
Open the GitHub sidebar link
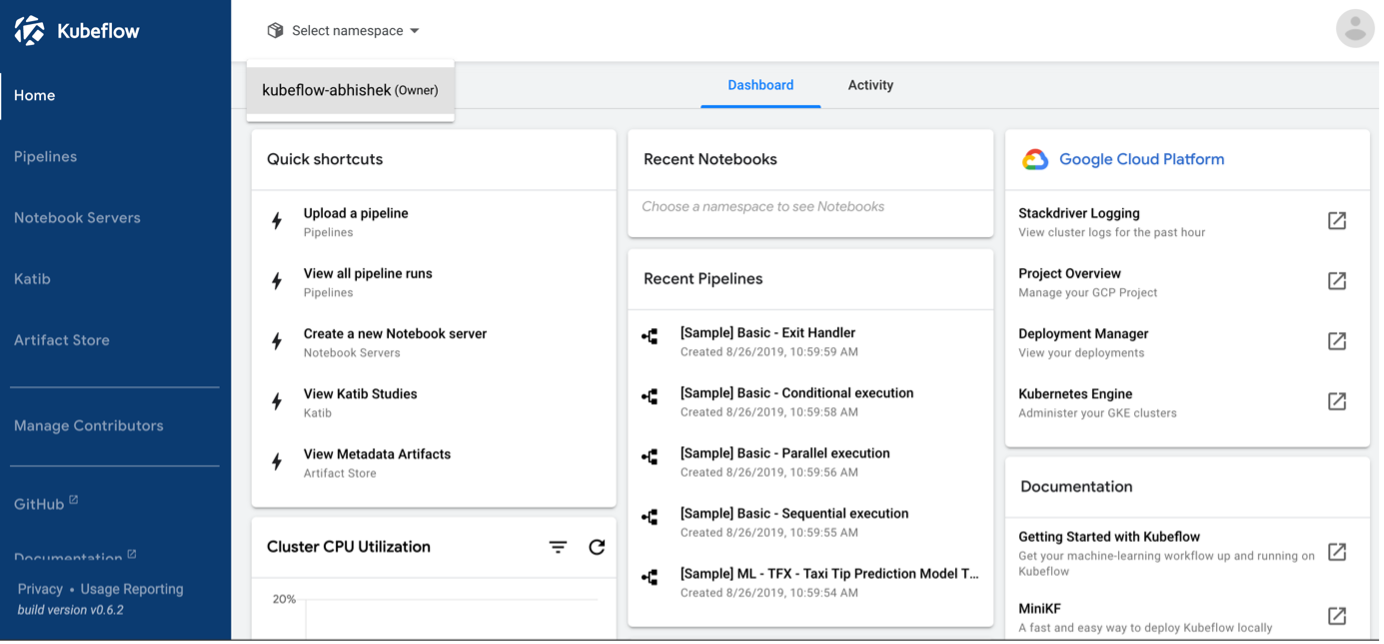click(40, 504)
